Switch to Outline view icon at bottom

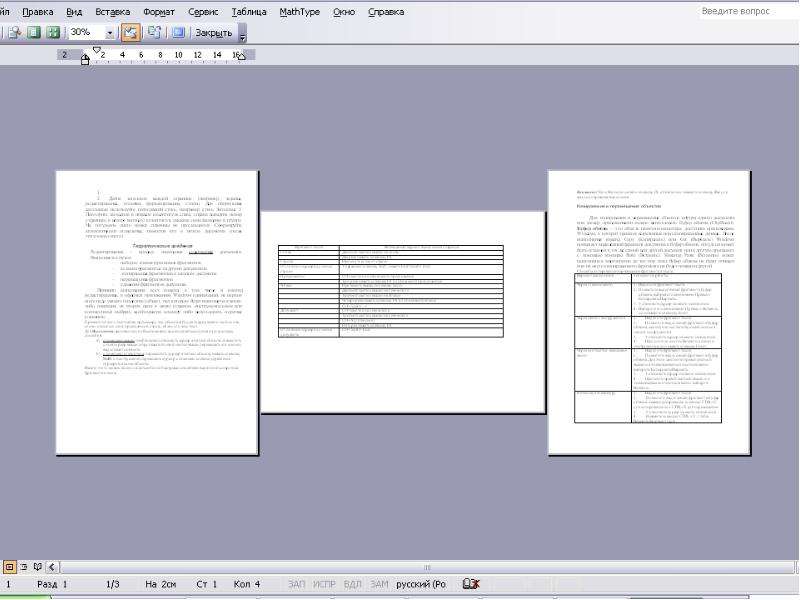click(x=23, y=567)
